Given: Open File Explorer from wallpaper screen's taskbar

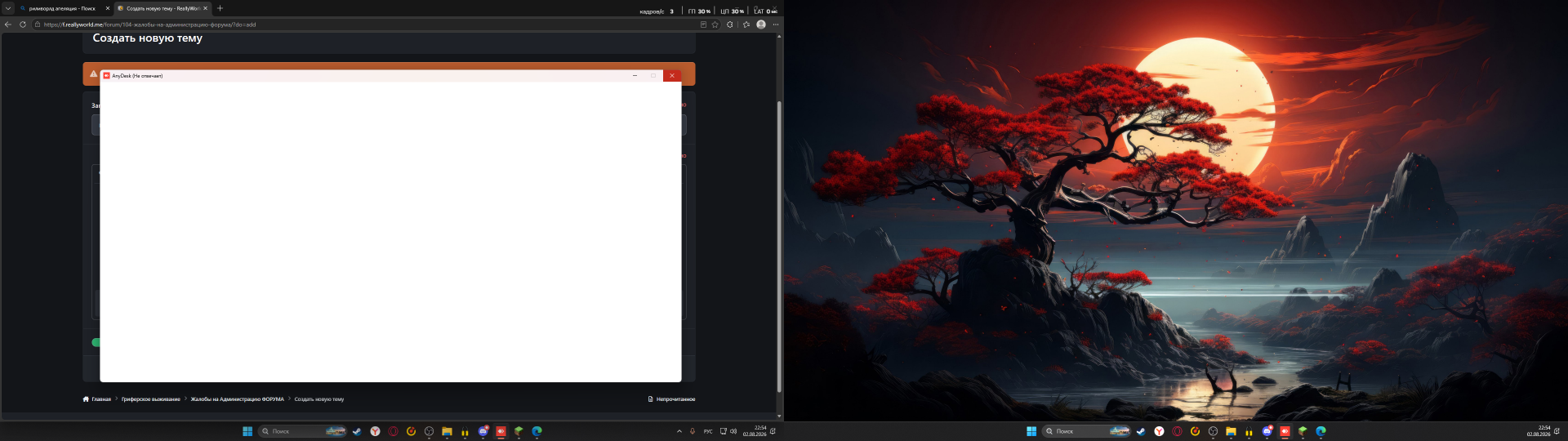Looking at the screenshot, I should point(1231,431).
